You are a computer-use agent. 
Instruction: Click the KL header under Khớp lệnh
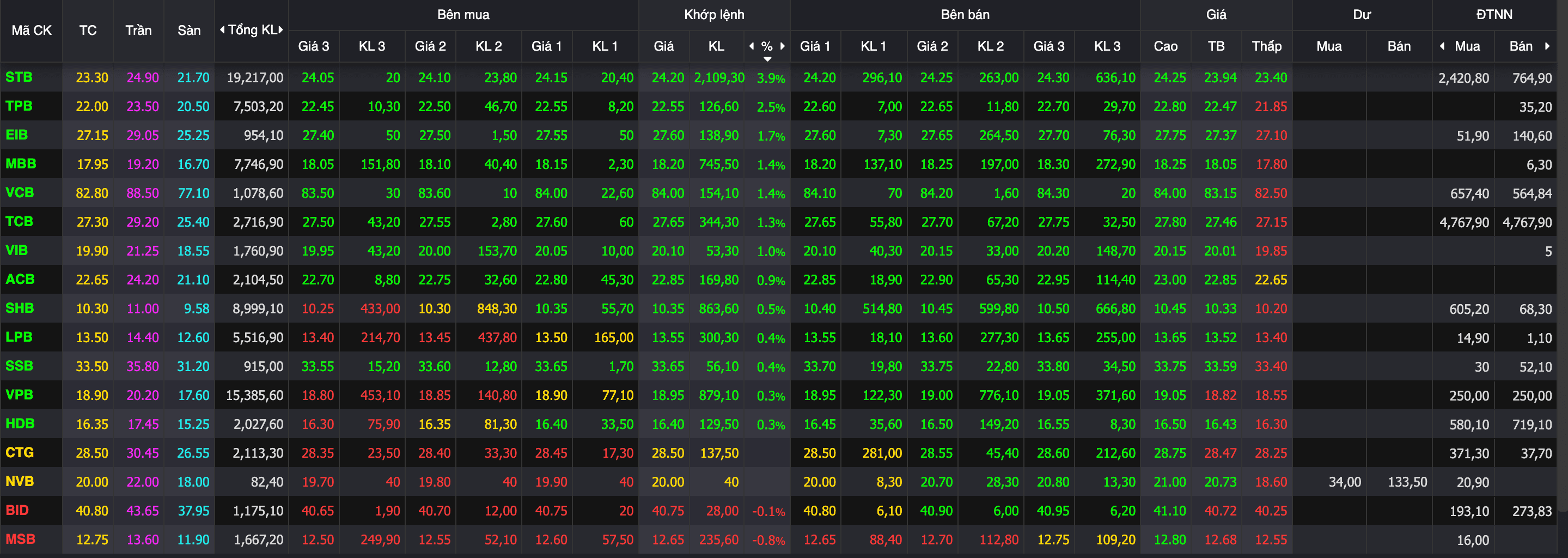click(716, 46)
